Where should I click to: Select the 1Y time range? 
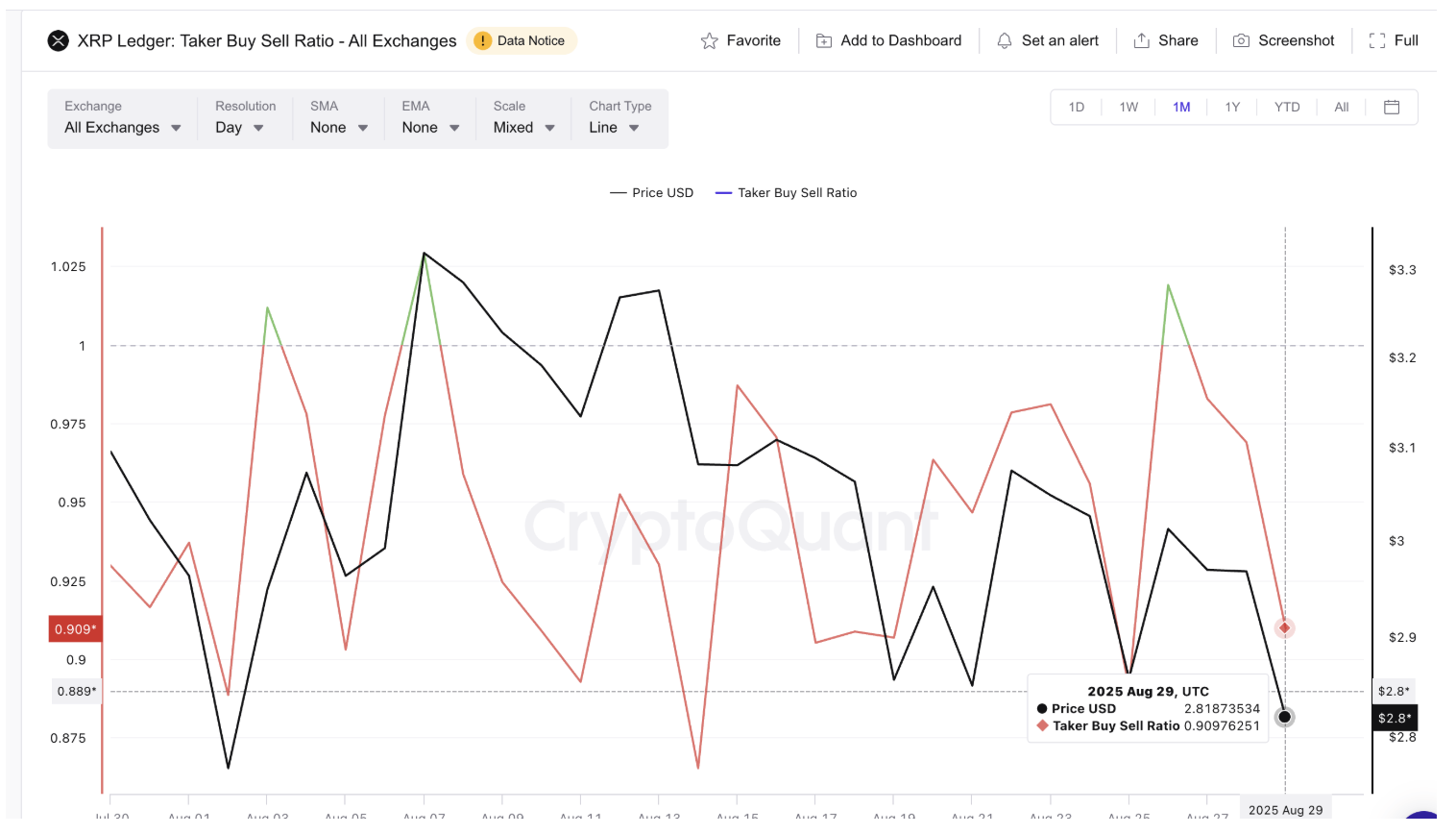(x=1232, y=107)
